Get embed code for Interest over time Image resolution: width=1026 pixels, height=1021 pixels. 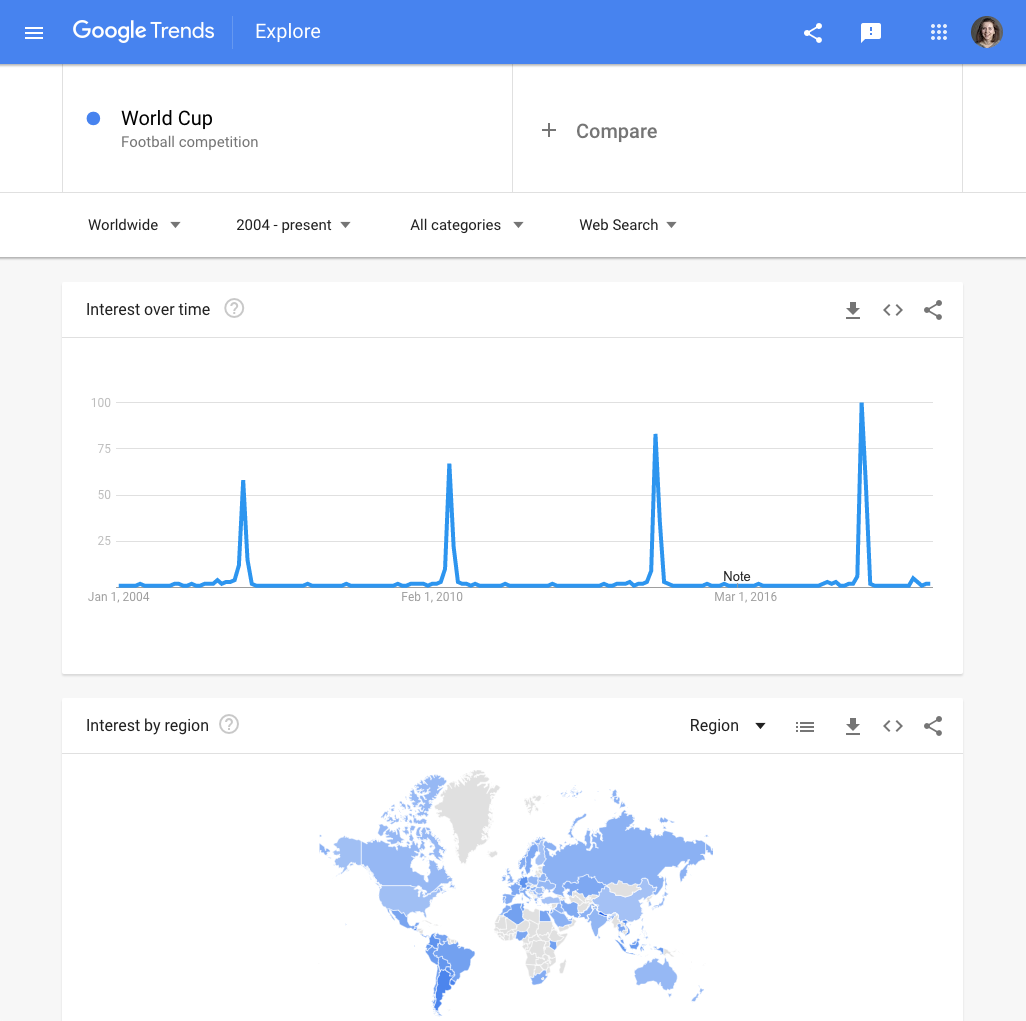coord(893,310)
